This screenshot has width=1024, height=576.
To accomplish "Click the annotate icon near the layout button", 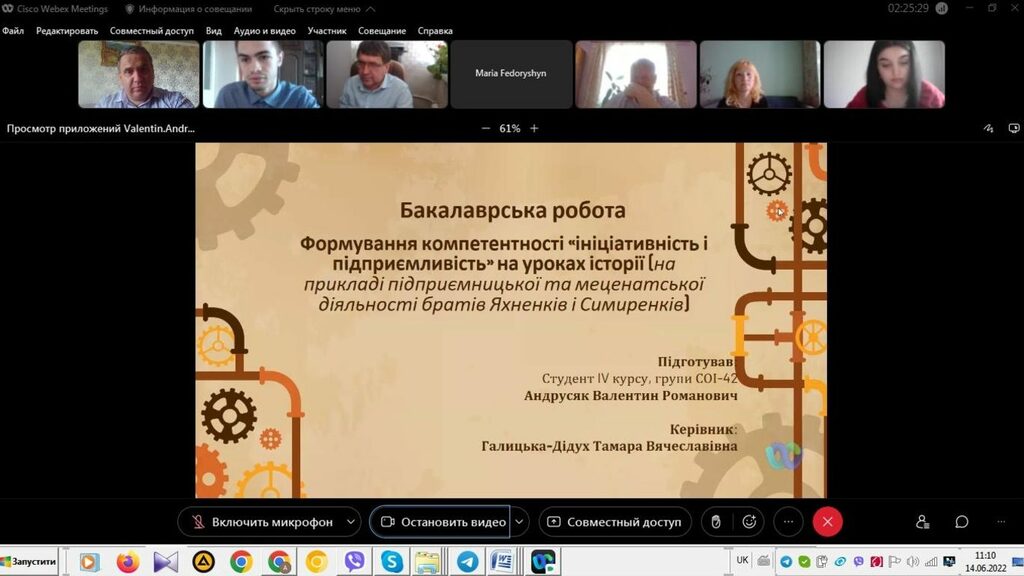I will click(x=989, y=129).
